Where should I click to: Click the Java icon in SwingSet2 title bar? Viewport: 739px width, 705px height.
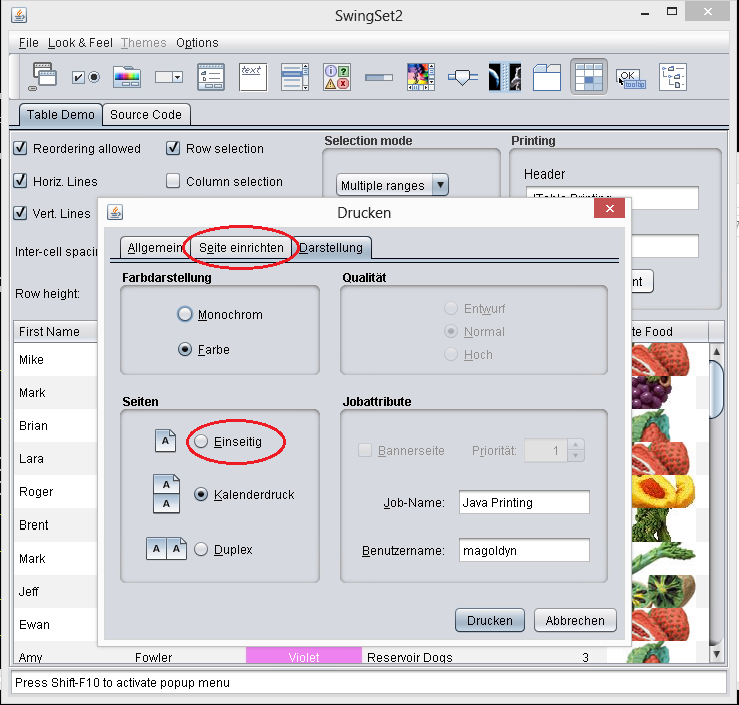(x=19, y=15)
